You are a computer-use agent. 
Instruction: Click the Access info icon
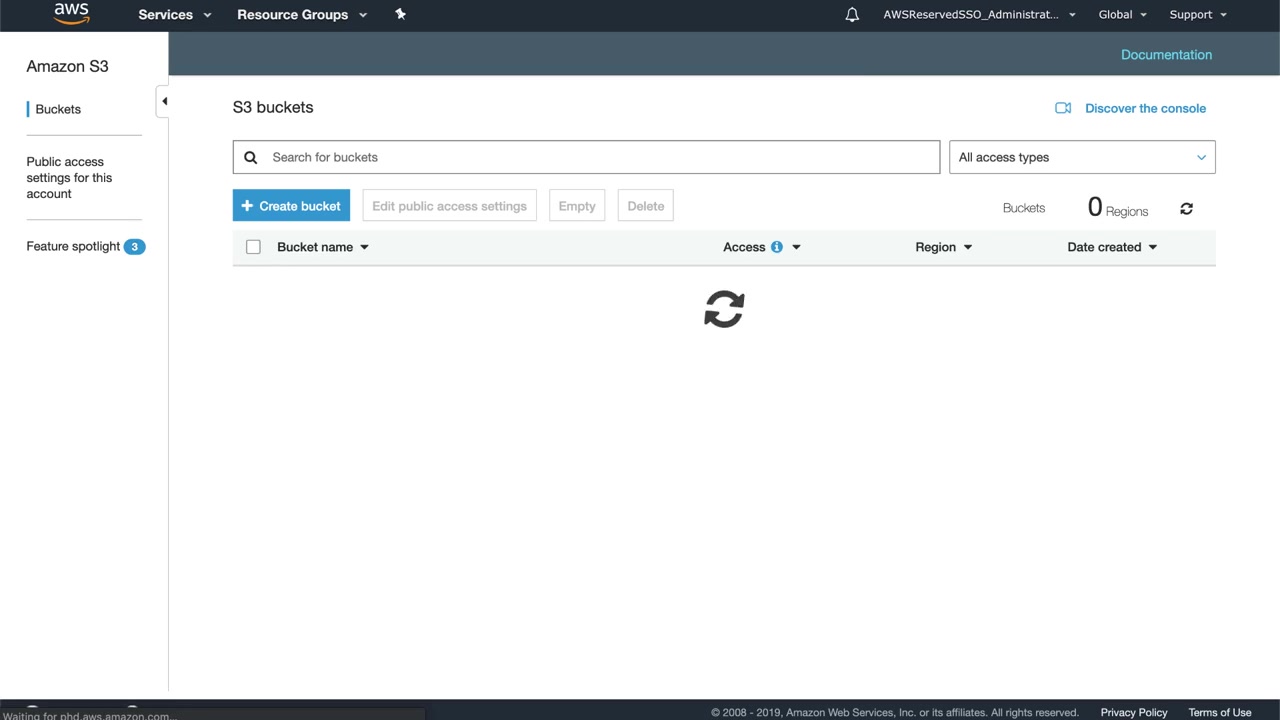[x=776, y=247]
